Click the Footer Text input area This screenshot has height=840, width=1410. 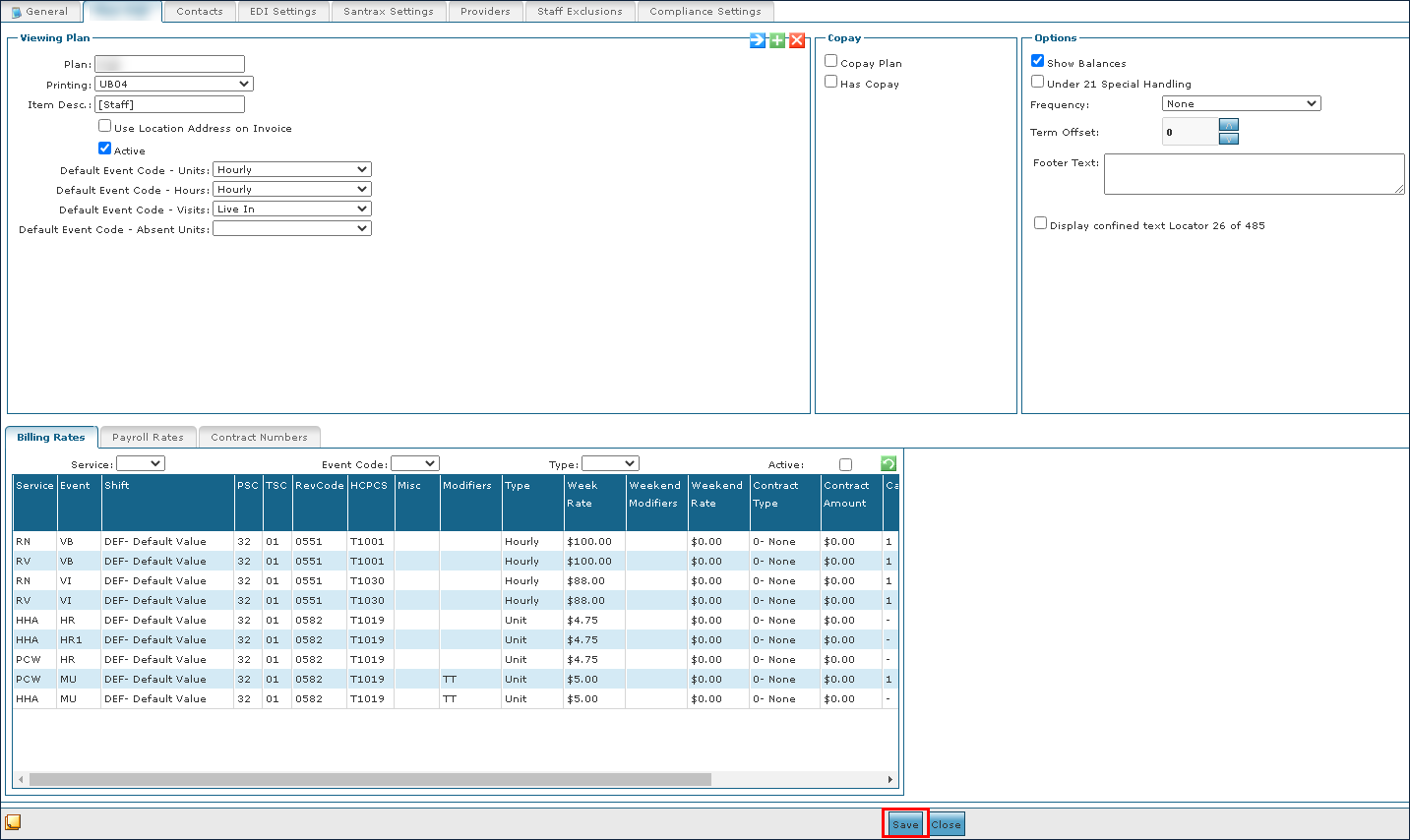click(1254, 174)
